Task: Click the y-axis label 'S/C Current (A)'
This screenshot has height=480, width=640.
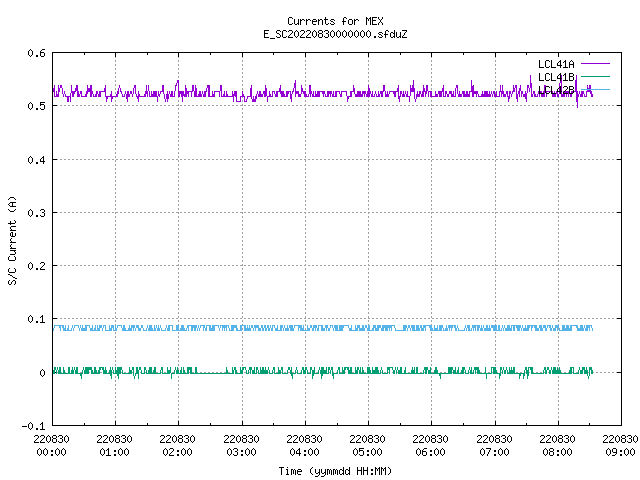Action: pos(13,240)
